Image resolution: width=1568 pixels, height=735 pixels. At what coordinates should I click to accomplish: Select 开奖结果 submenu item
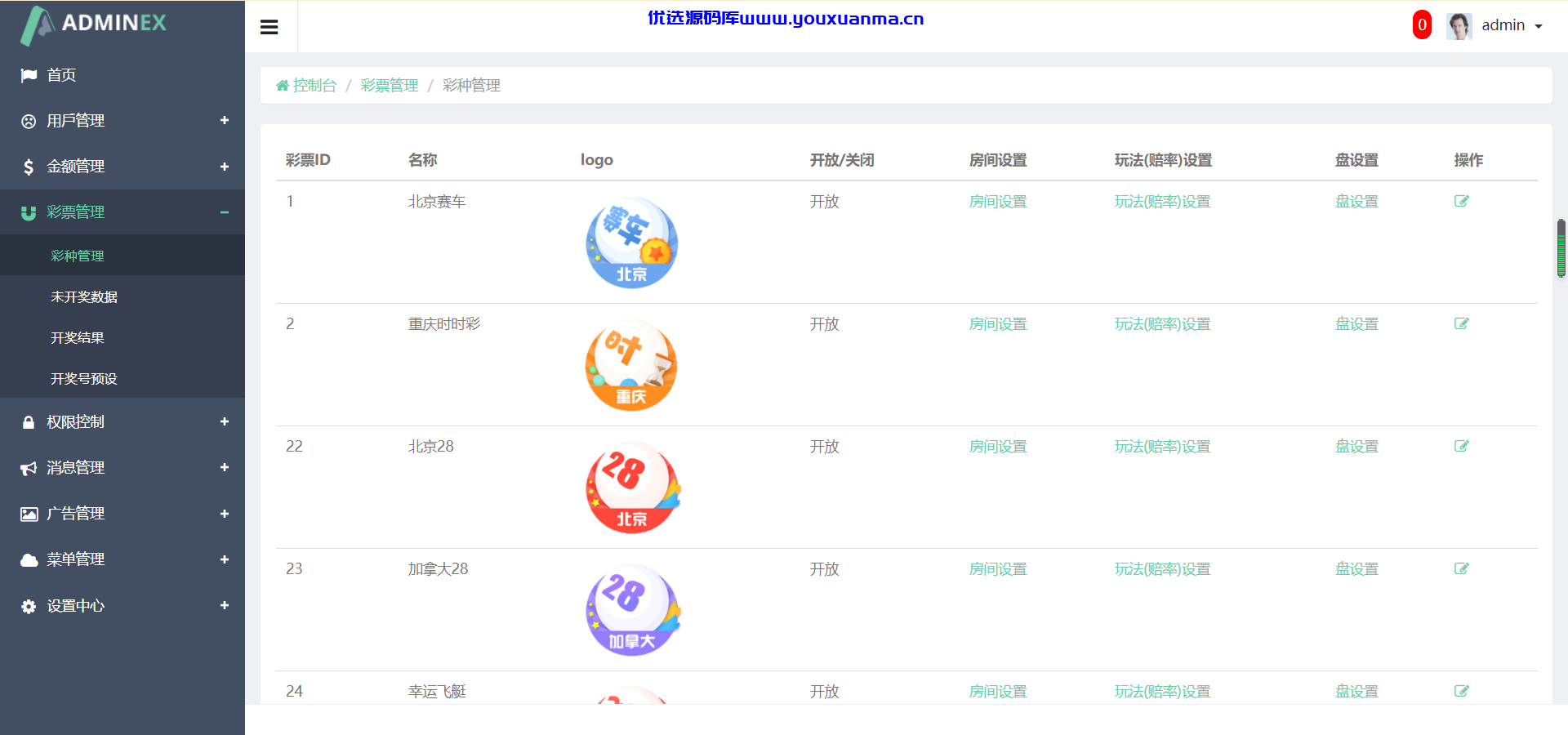click(122, 337)
